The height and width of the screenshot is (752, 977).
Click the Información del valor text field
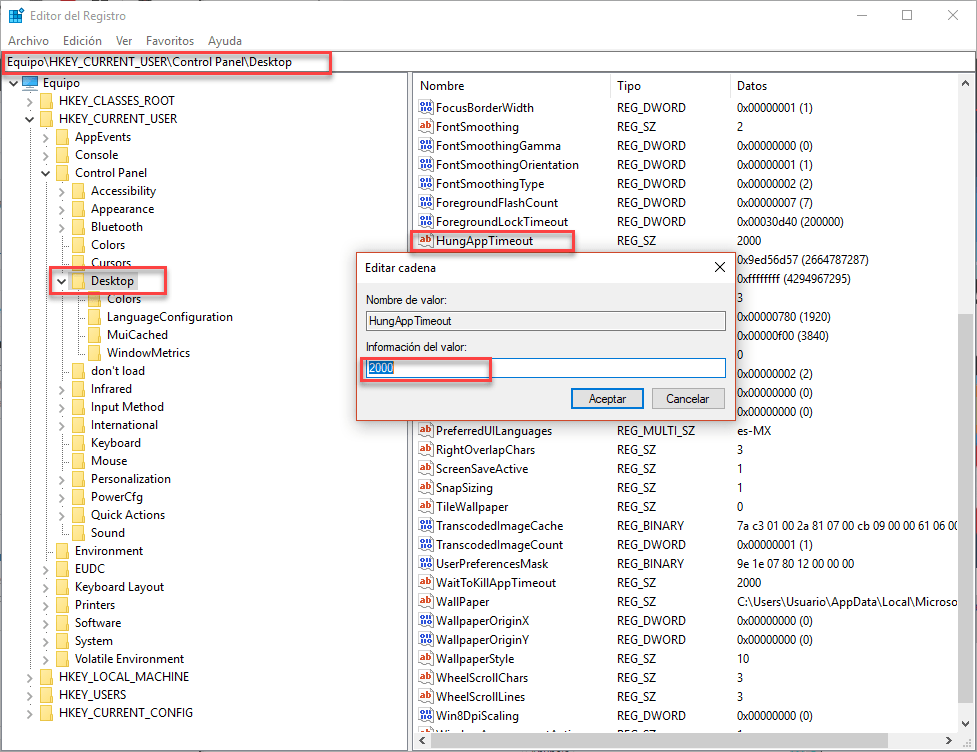pos(545,368)
